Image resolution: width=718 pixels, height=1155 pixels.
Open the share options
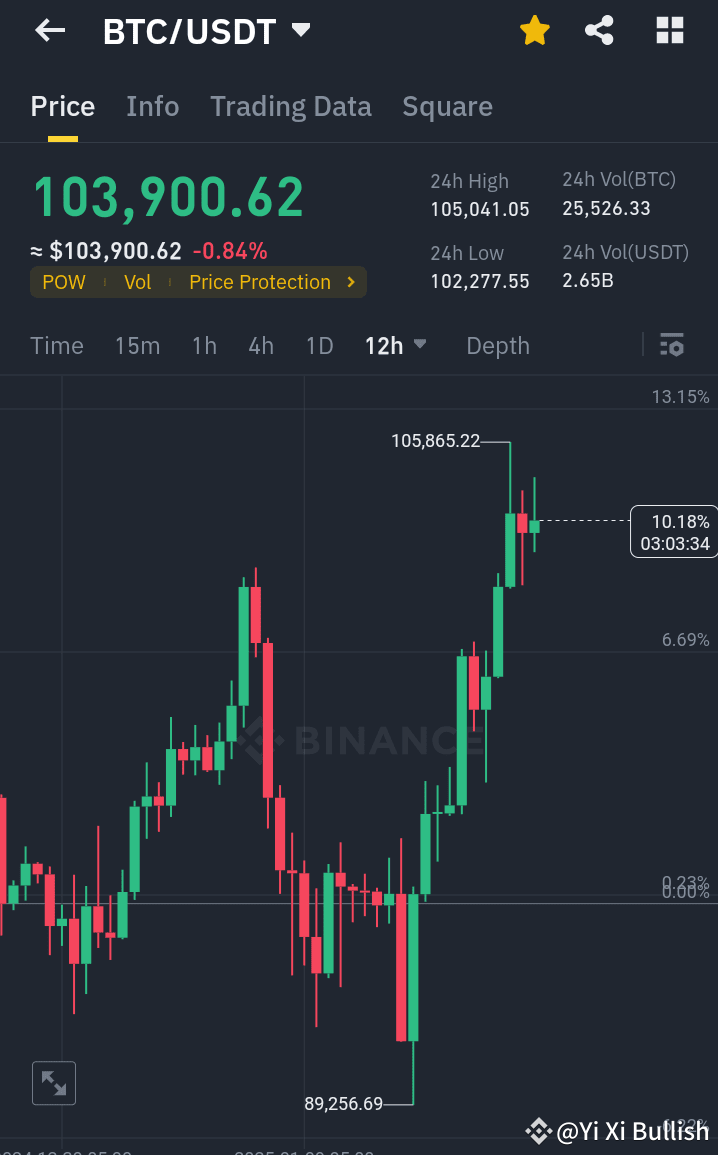599,30
